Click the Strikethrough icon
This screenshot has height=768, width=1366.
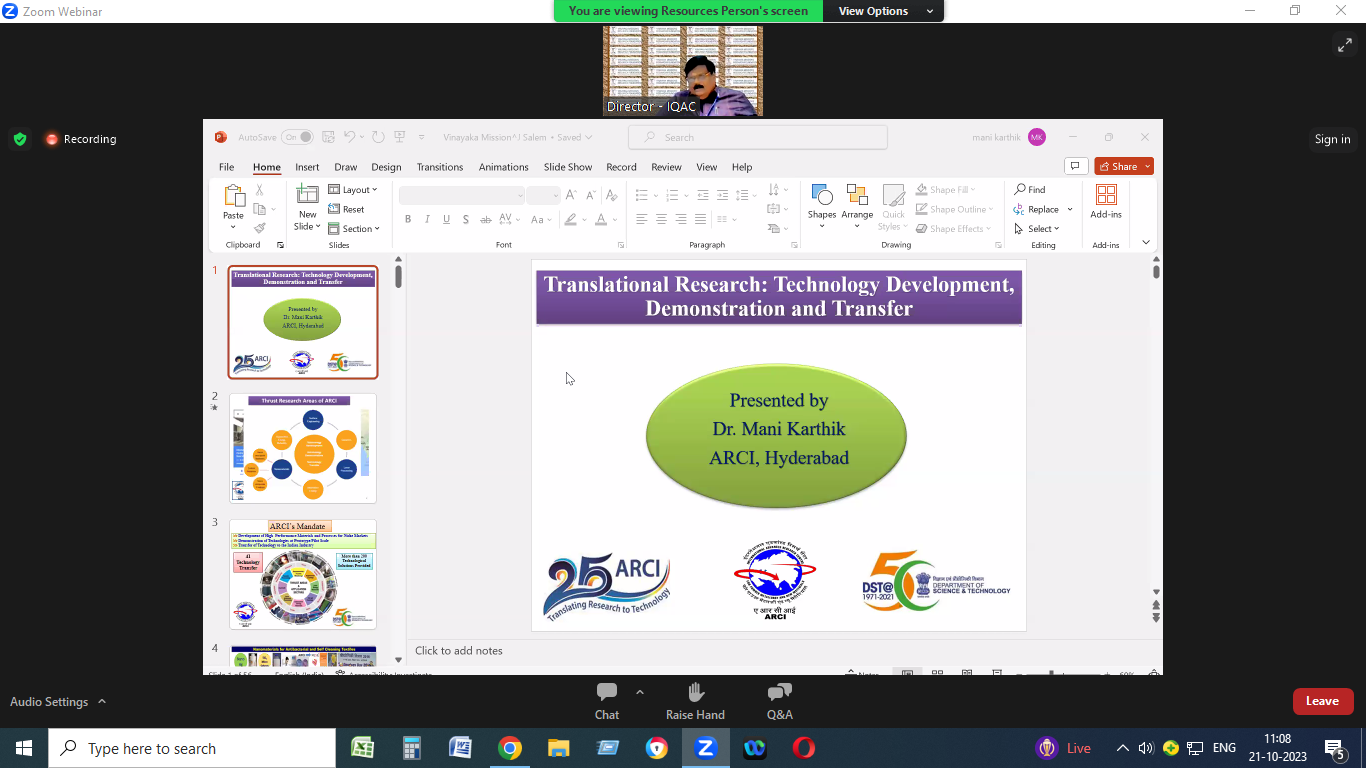pyautogui.click(x=485, y=219)
